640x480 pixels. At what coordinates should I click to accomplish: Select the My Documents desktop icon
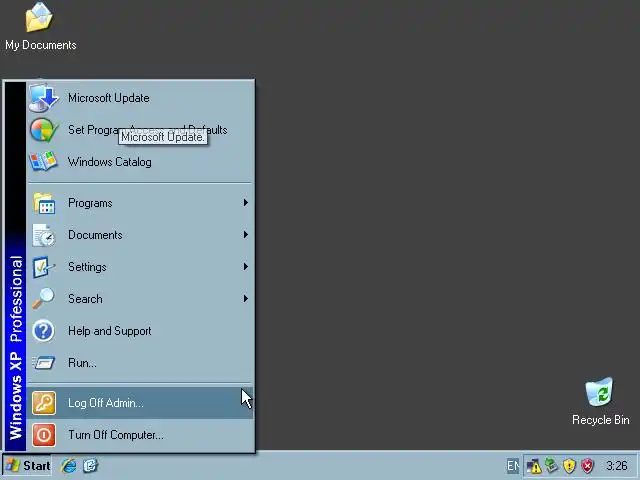coord(40,27)
